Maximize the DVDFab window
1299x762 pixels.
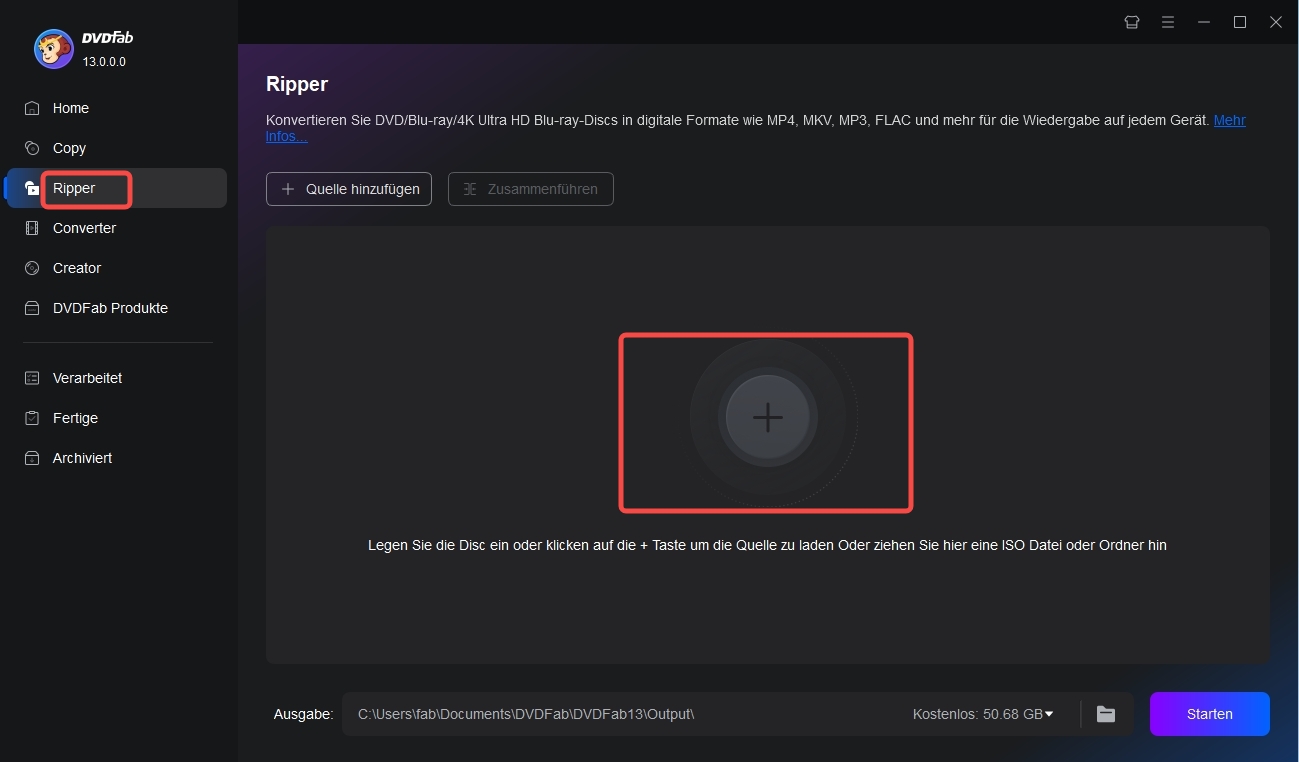[1240, 22]
